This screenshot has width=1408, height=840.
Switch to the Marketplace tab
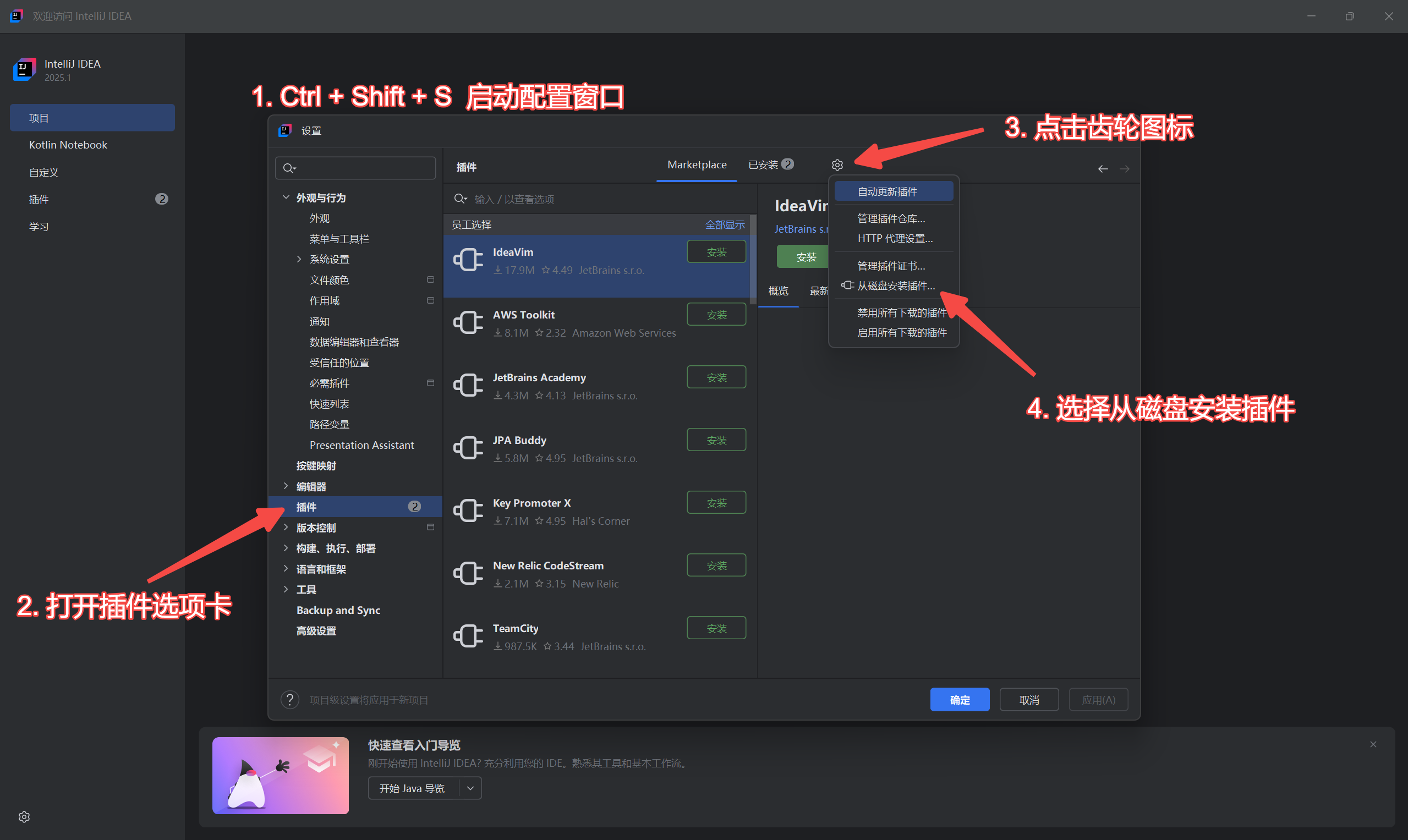click(697, 164)
